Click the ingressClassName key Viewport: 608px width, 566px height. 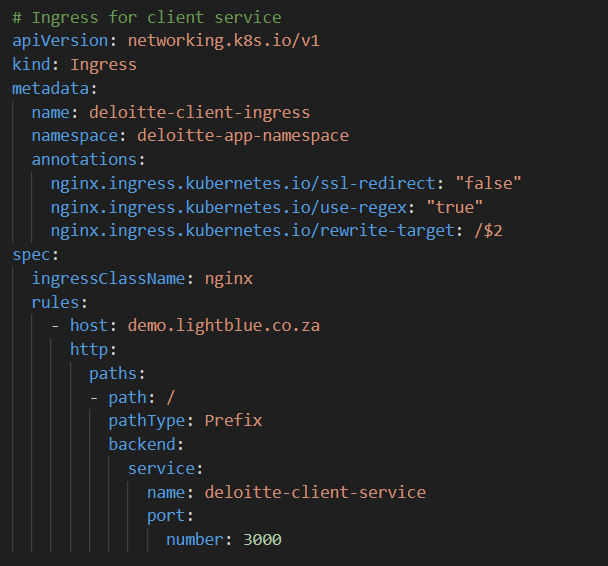point(108,279)
